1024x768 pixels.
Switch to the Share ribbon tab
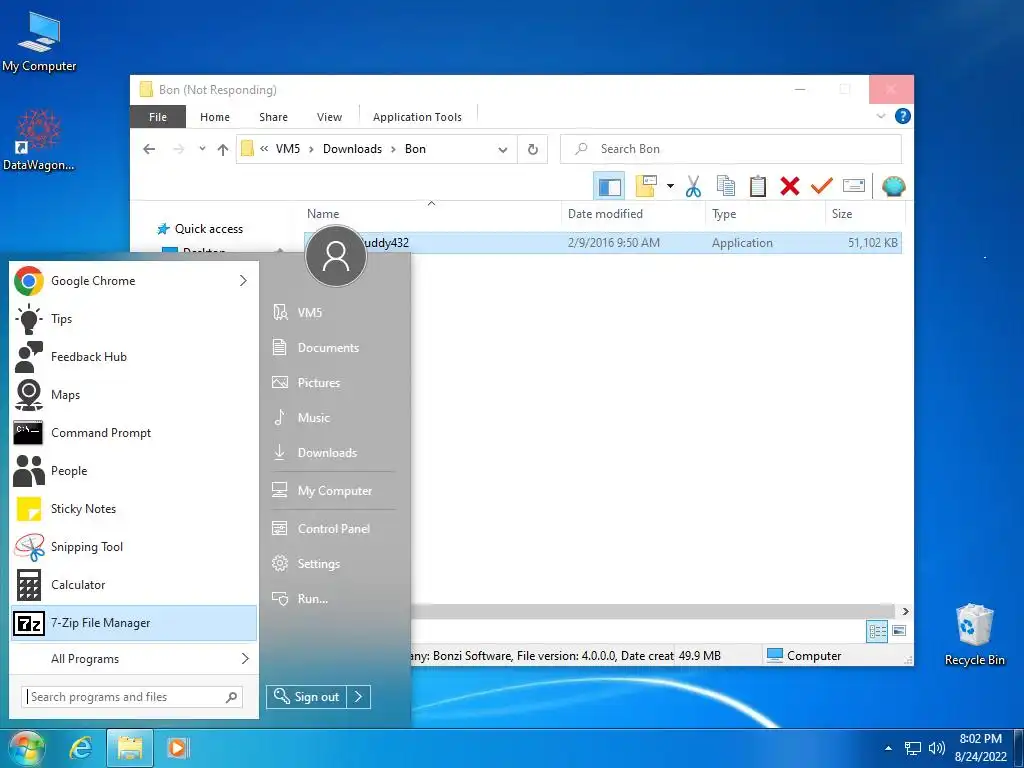tap(273, 117)
